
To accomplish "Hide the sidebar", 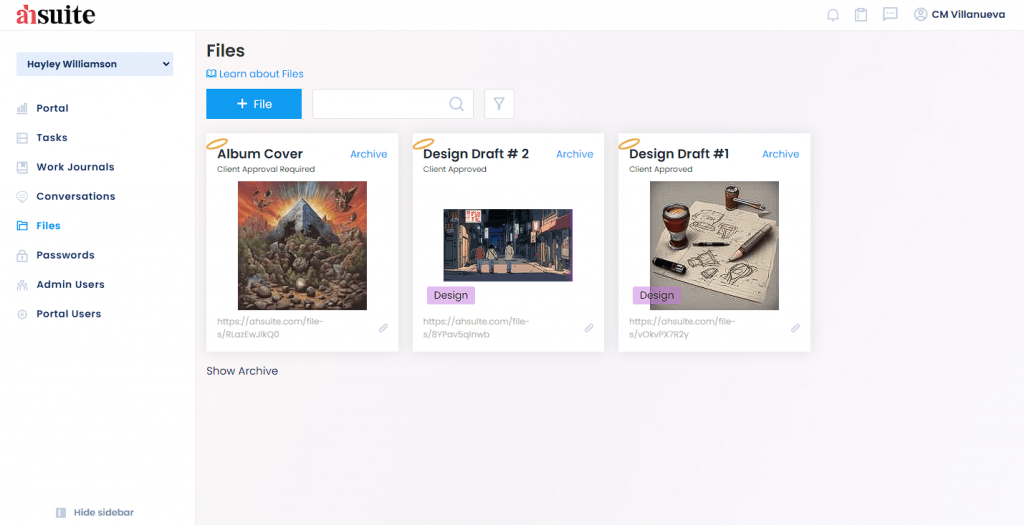I will pyautogui.click(x=95, y=512).
